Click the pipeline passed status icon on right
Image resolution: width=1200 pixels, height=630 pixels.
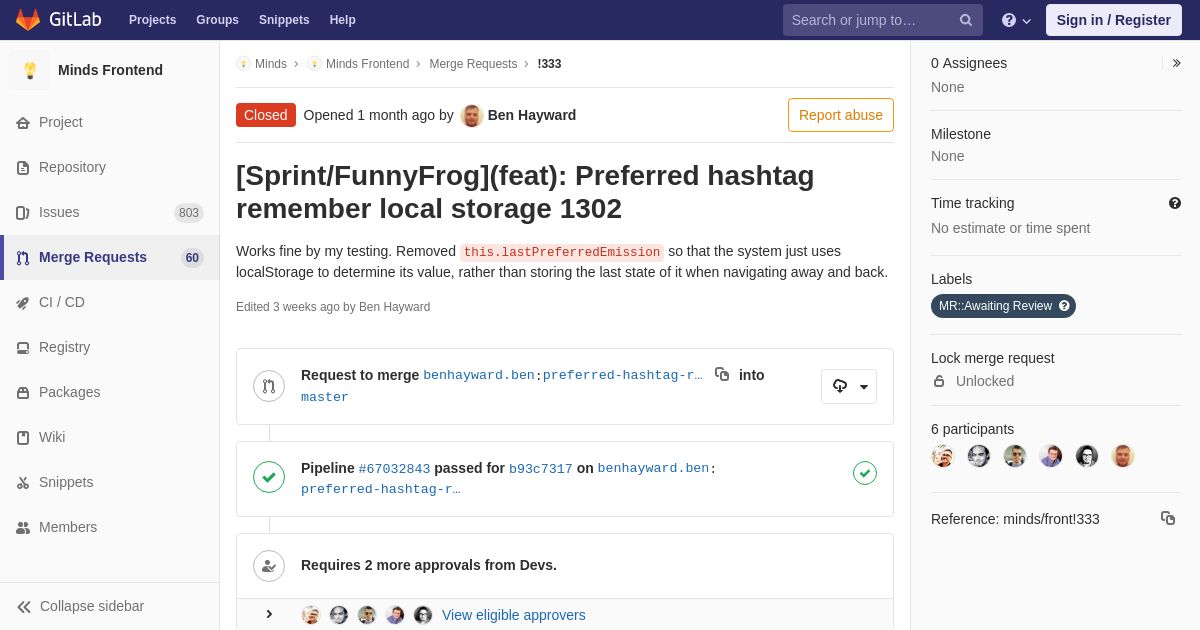pyautogui.click(x=865, y=473)
